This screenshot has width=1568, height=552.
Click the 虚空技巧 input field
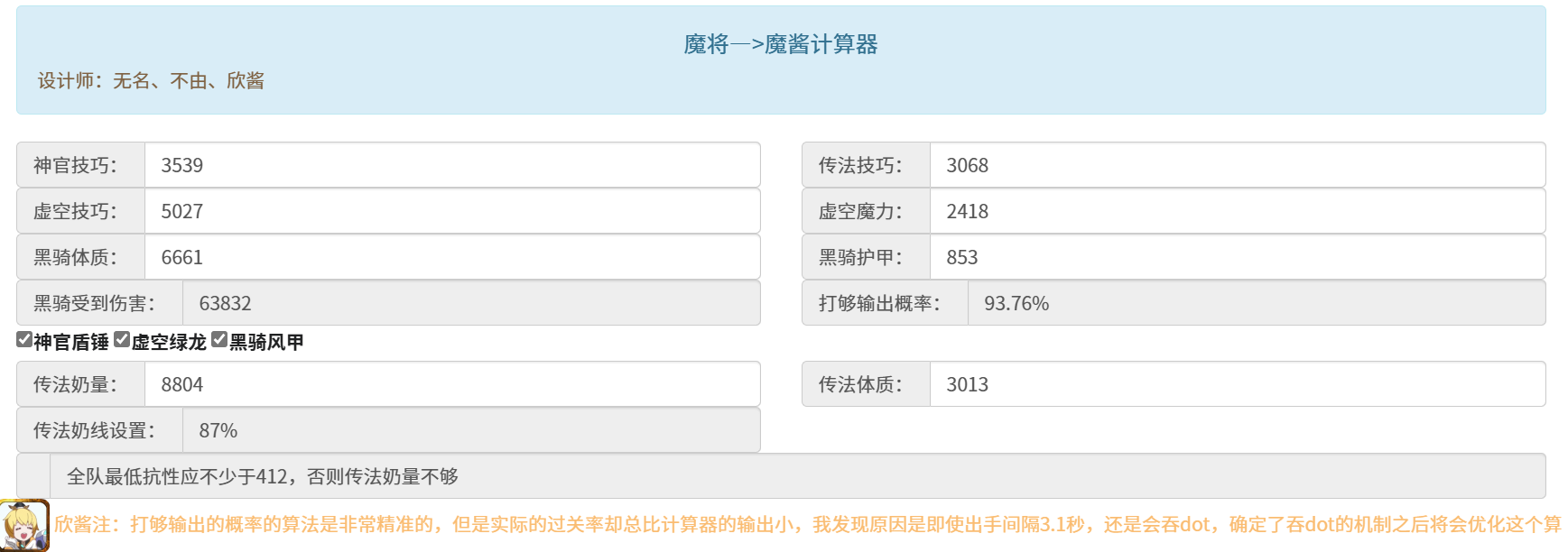tap(451, 211)
